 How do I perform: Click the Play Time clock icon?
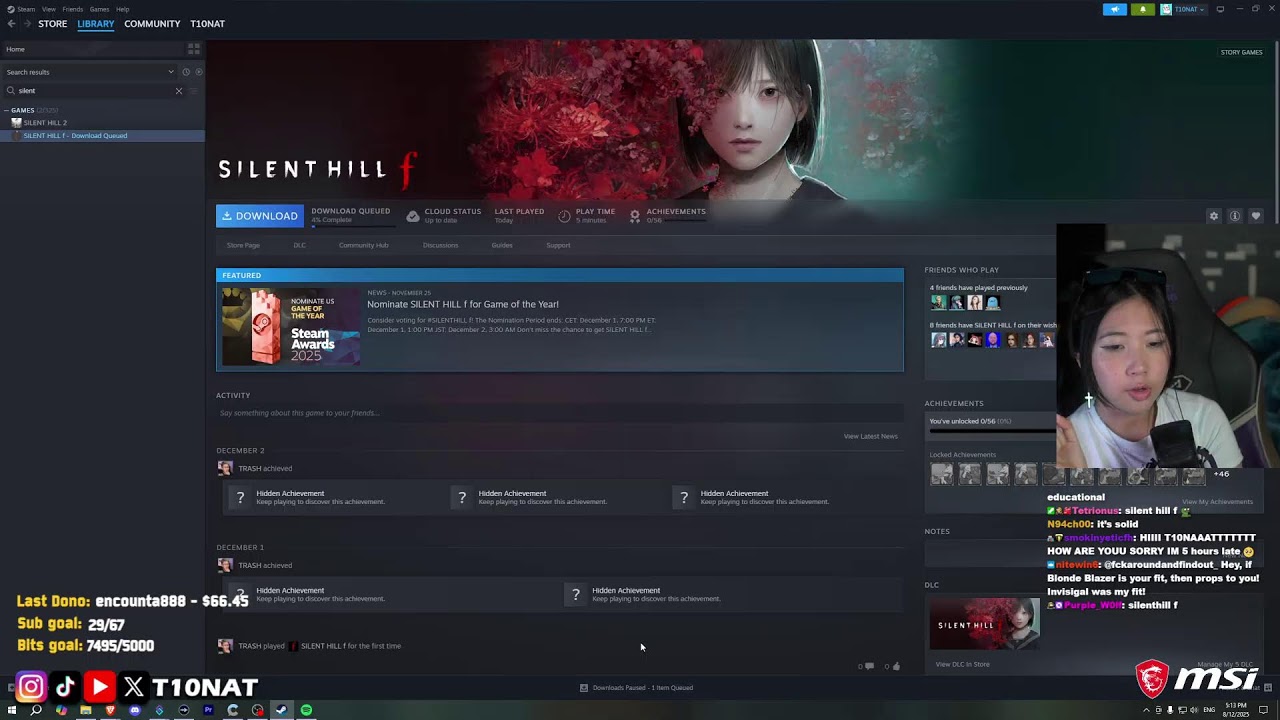point(564,216)
